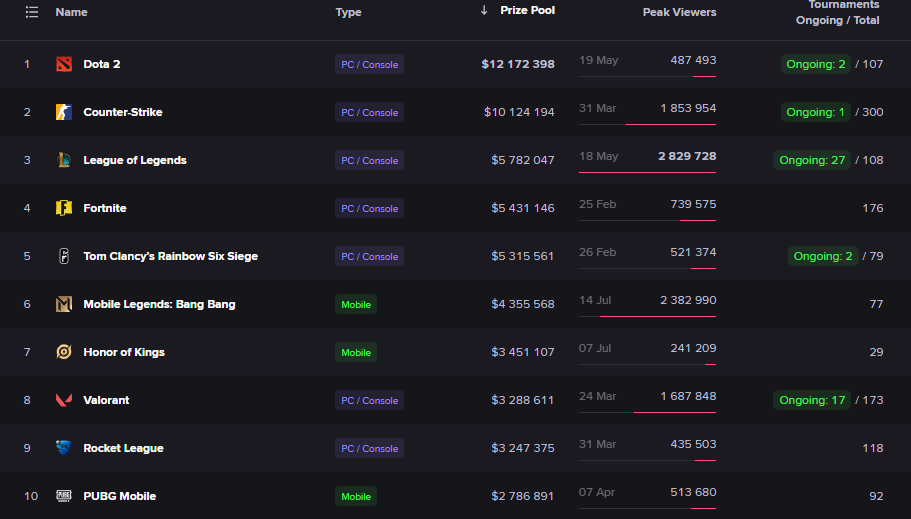Image resolution: width=911 pixels, height=519 pixels.
Task: Click Rocket League's tournament total 118
Action: [873, 448]
